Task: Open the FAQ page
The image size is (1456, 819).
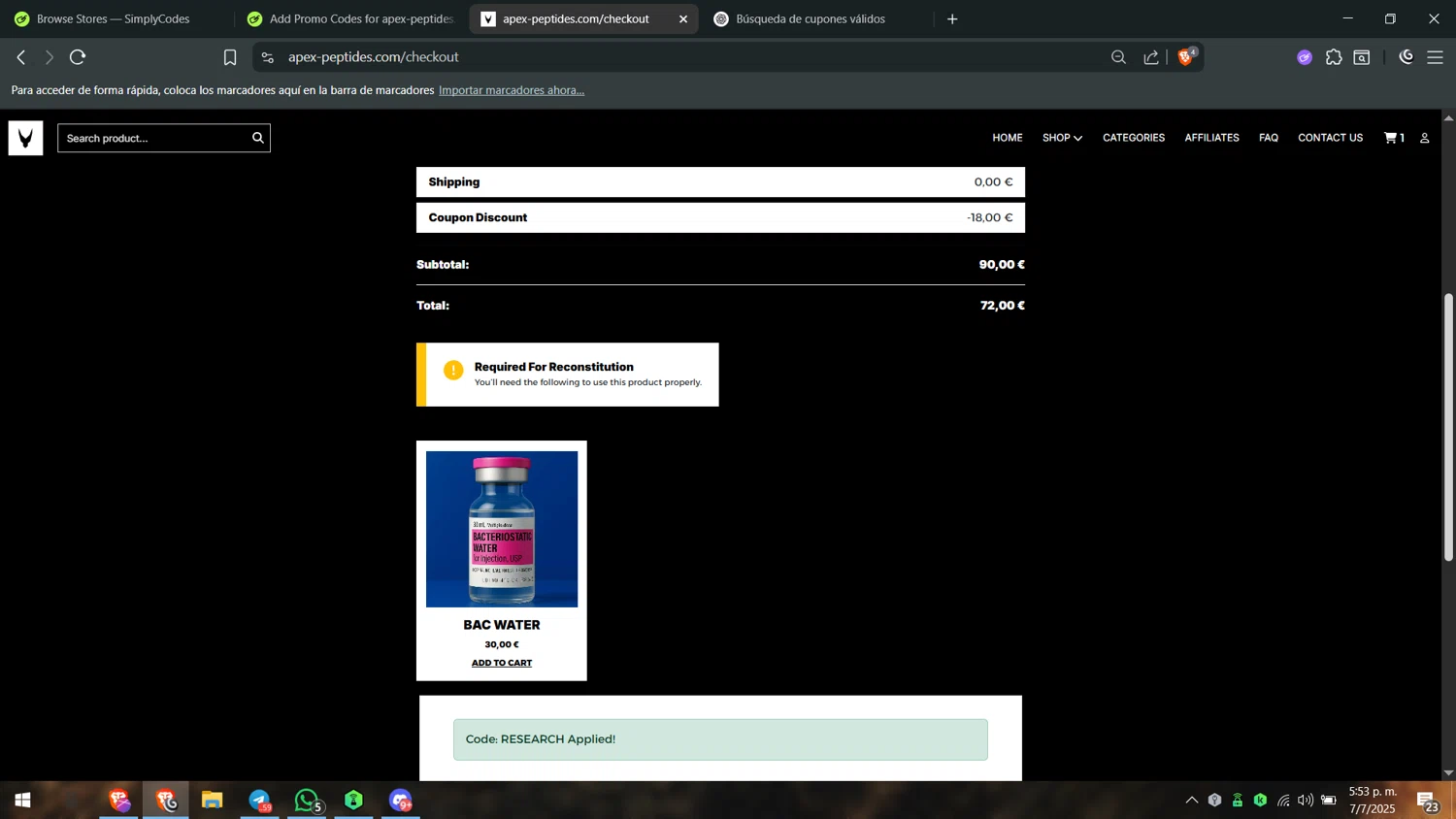Action: 1269,138
